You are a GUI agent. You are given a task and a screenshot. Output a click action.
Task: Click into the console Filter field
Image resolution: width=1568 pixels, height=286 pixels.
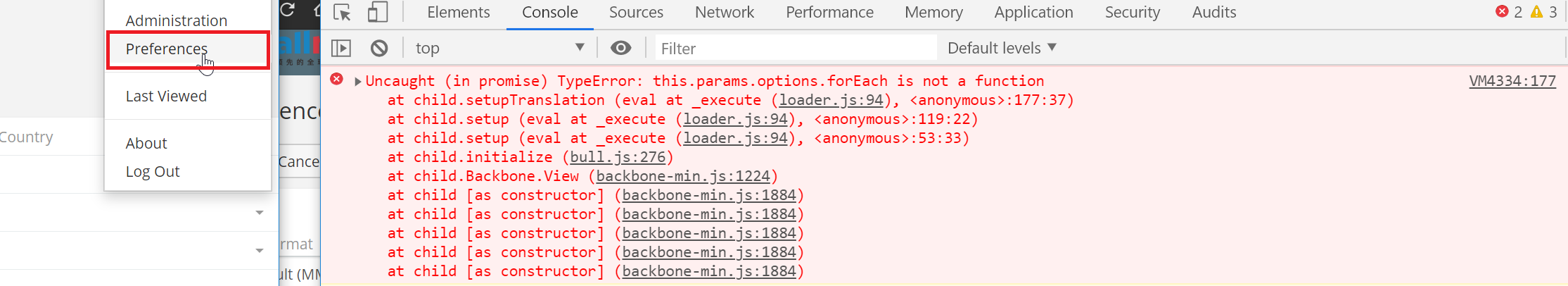point(795,48)
